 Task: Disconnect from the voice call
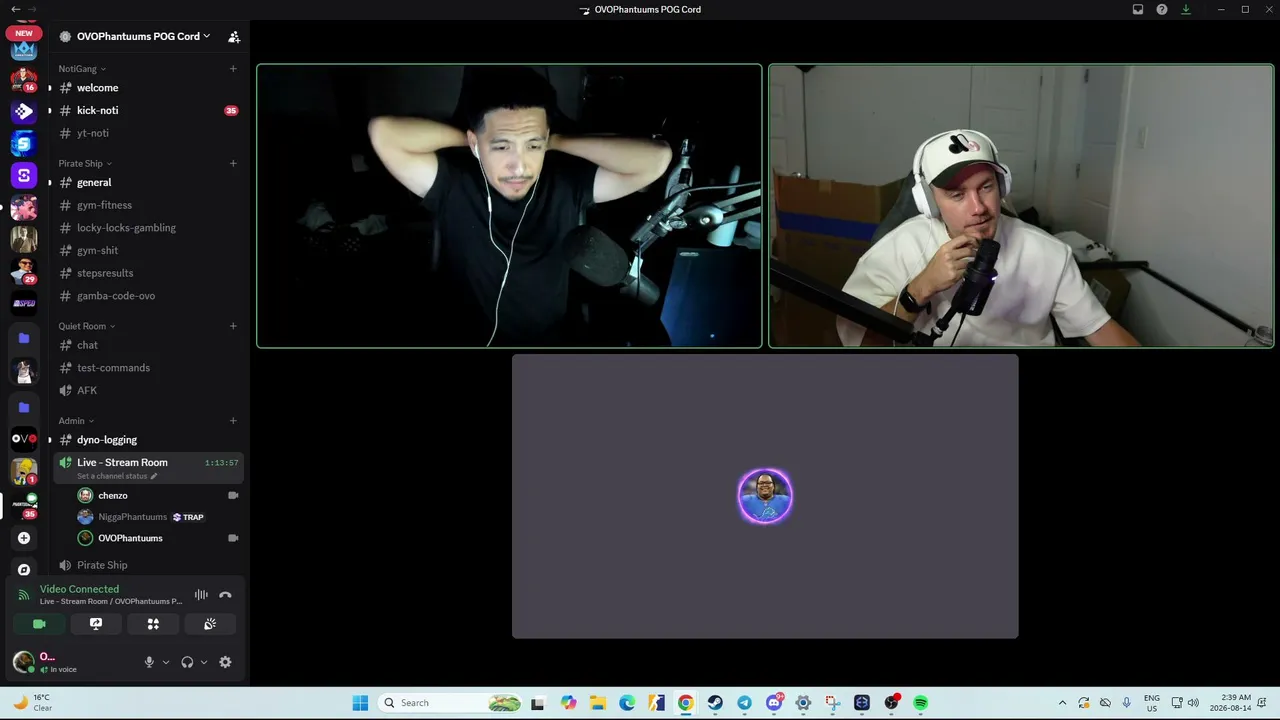225,595
